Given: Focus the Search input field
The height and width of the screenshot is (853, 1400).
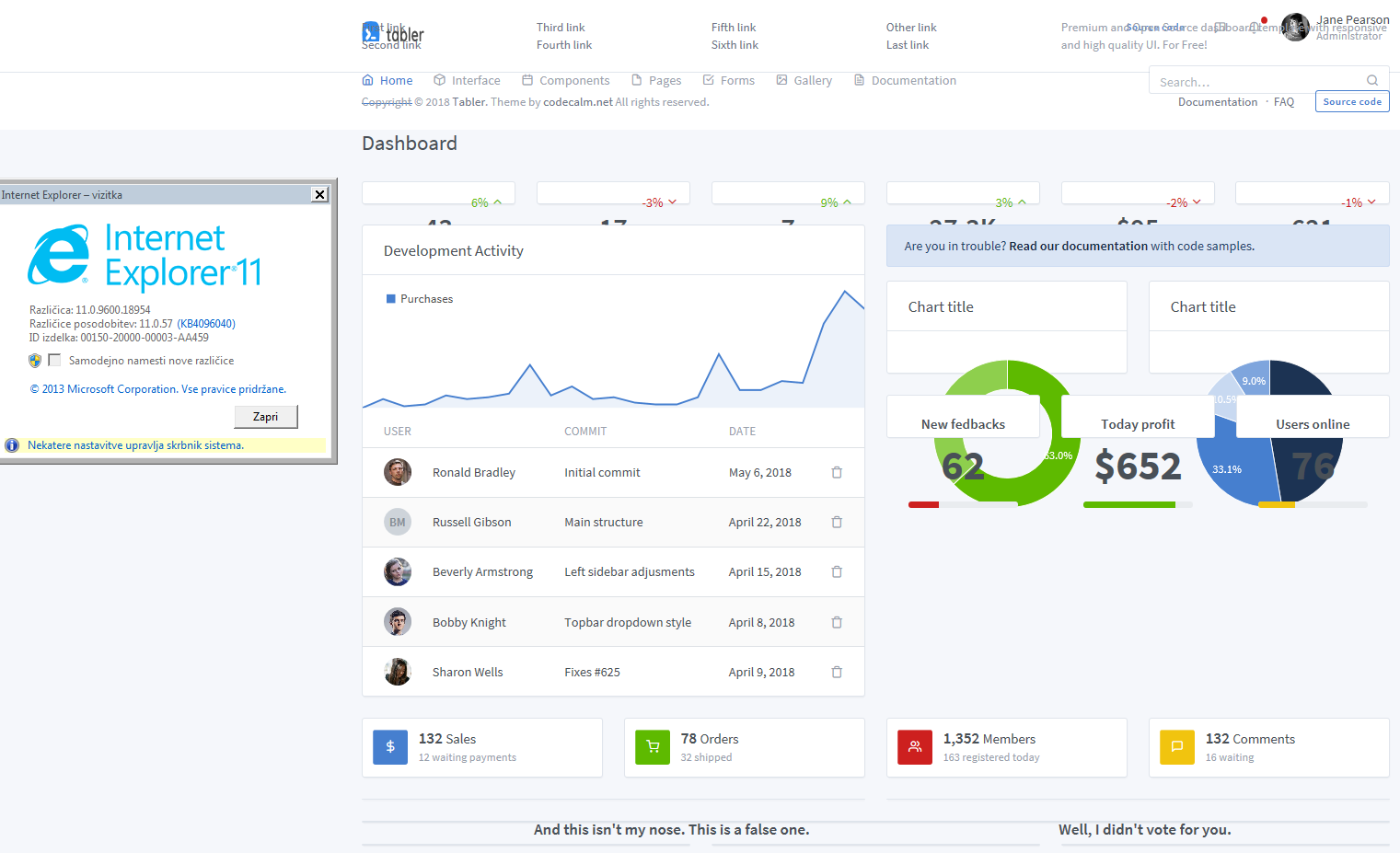Looking at the screenshot, I should 1269,80.
